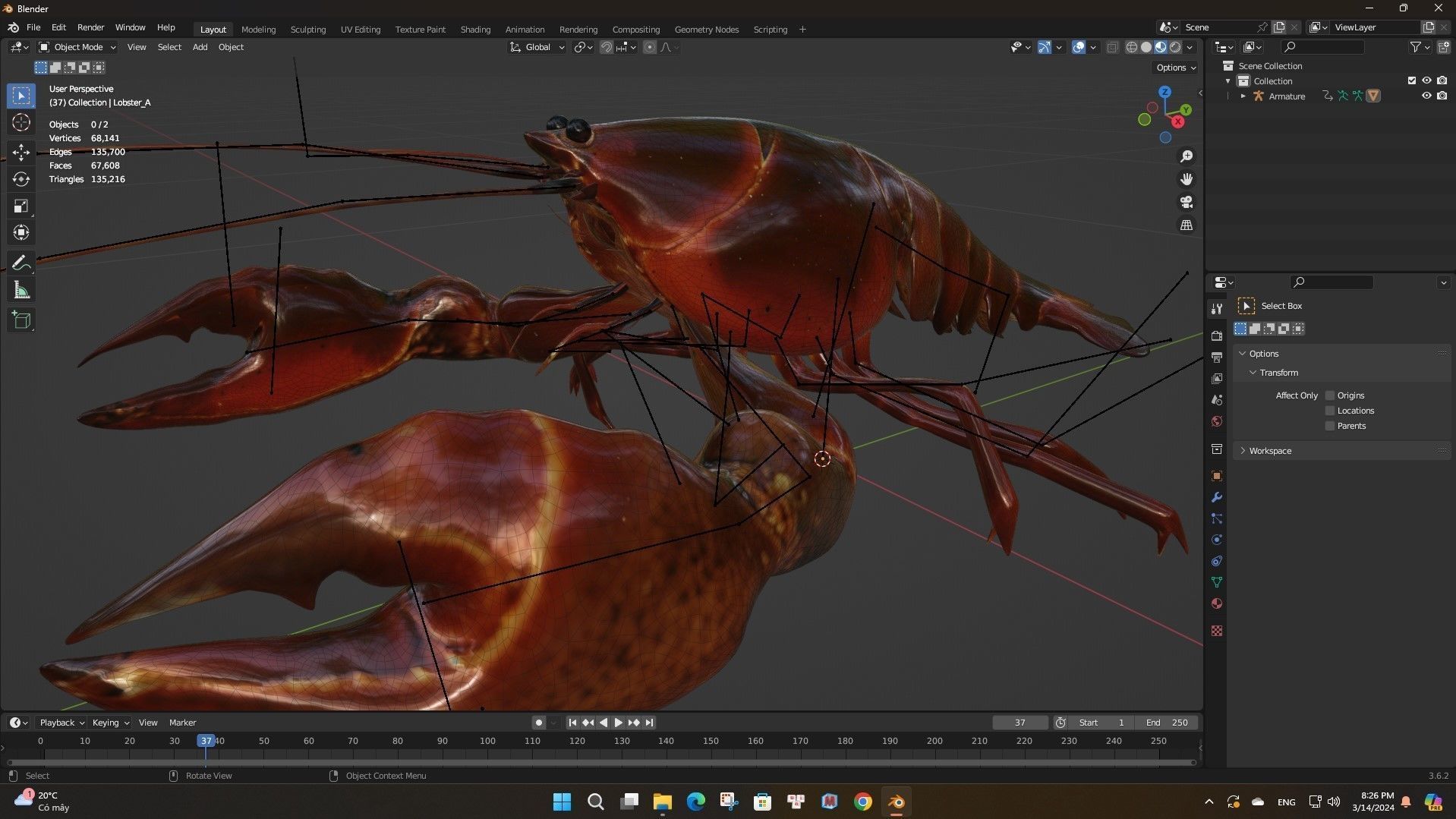Switch perspective/orthographic grid icon
This screenshot has width=1456, height=819.
tap(1186, 225)
